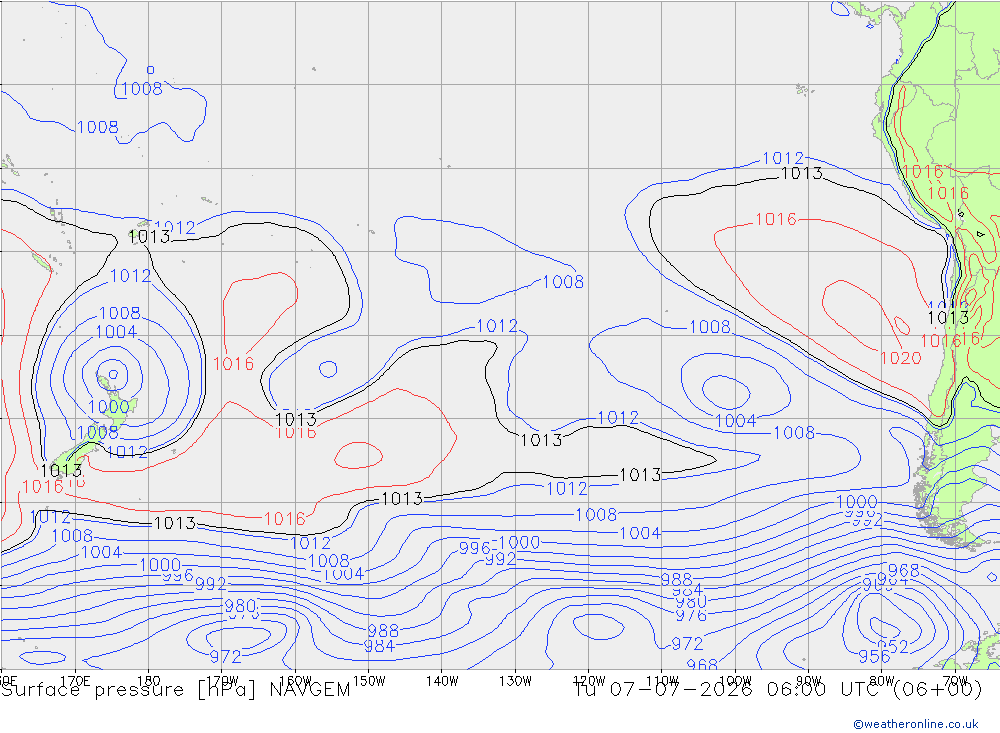Image resolution: width=1000 pixels, height=733 pixels.
Task: Select the 140W longitude label
Action: click(443, 681)
